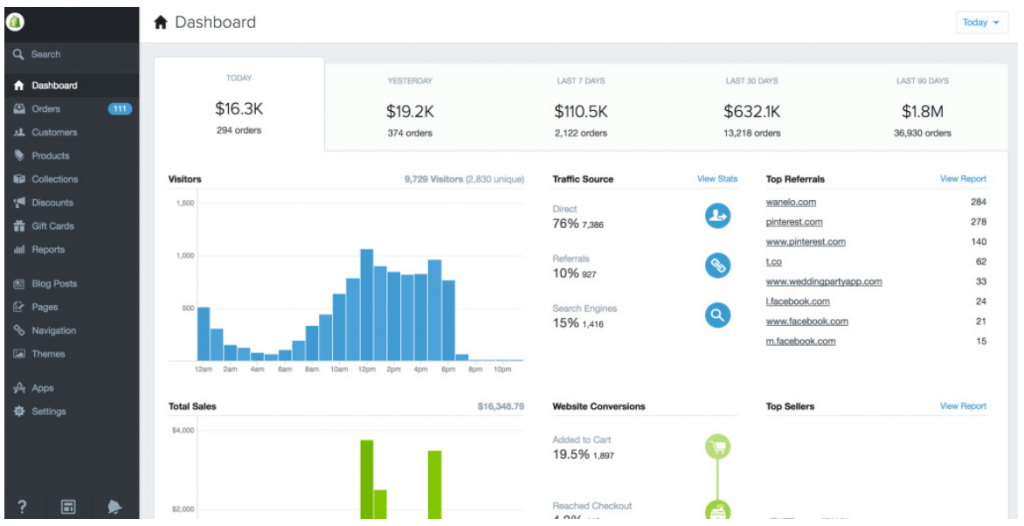Viewport: 1024px width, 526px height.
Task: Open help via question mark icon
Action: (22, 506)
